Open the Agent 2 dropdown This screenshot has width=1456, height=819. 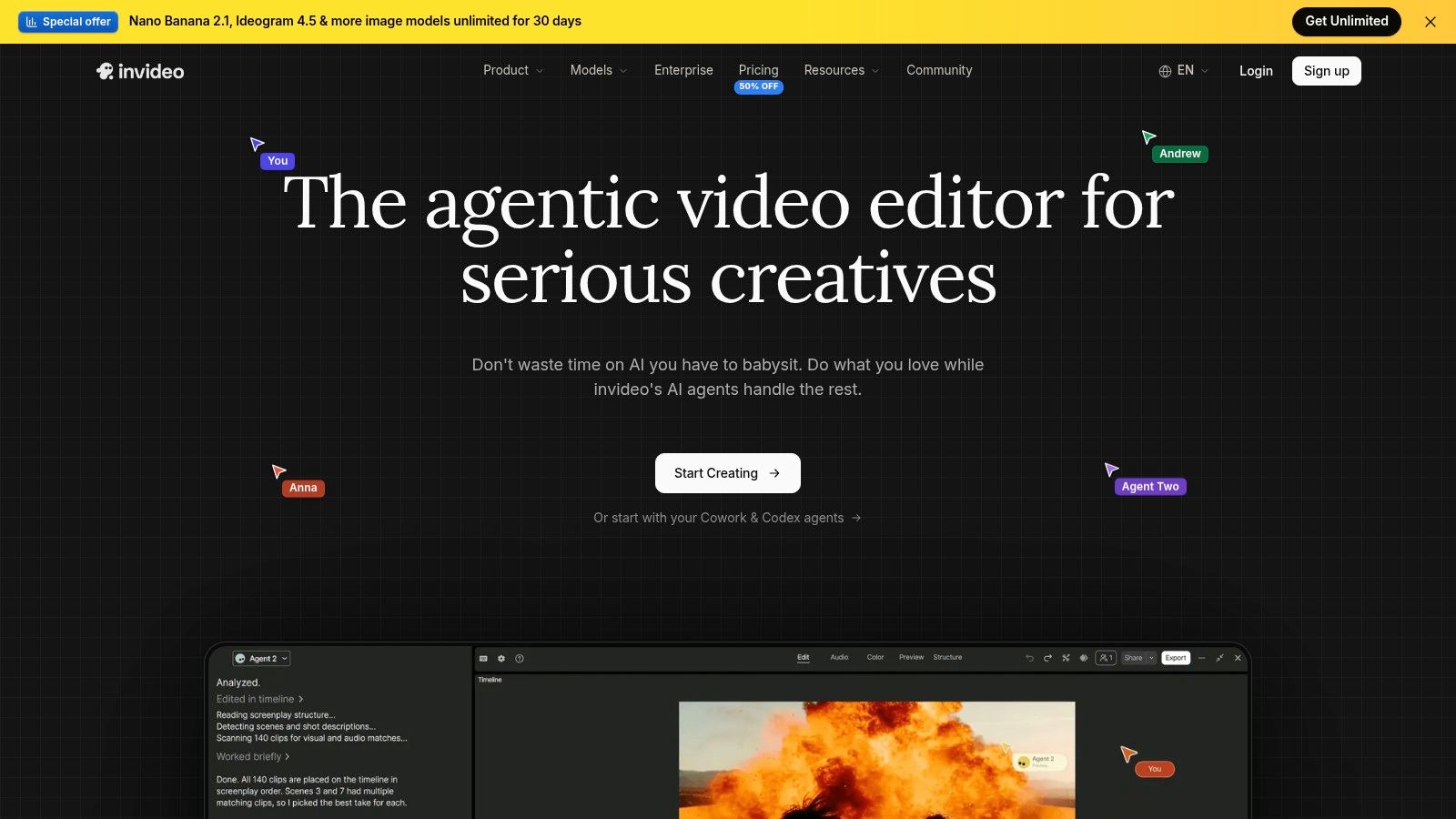(262, 659)
